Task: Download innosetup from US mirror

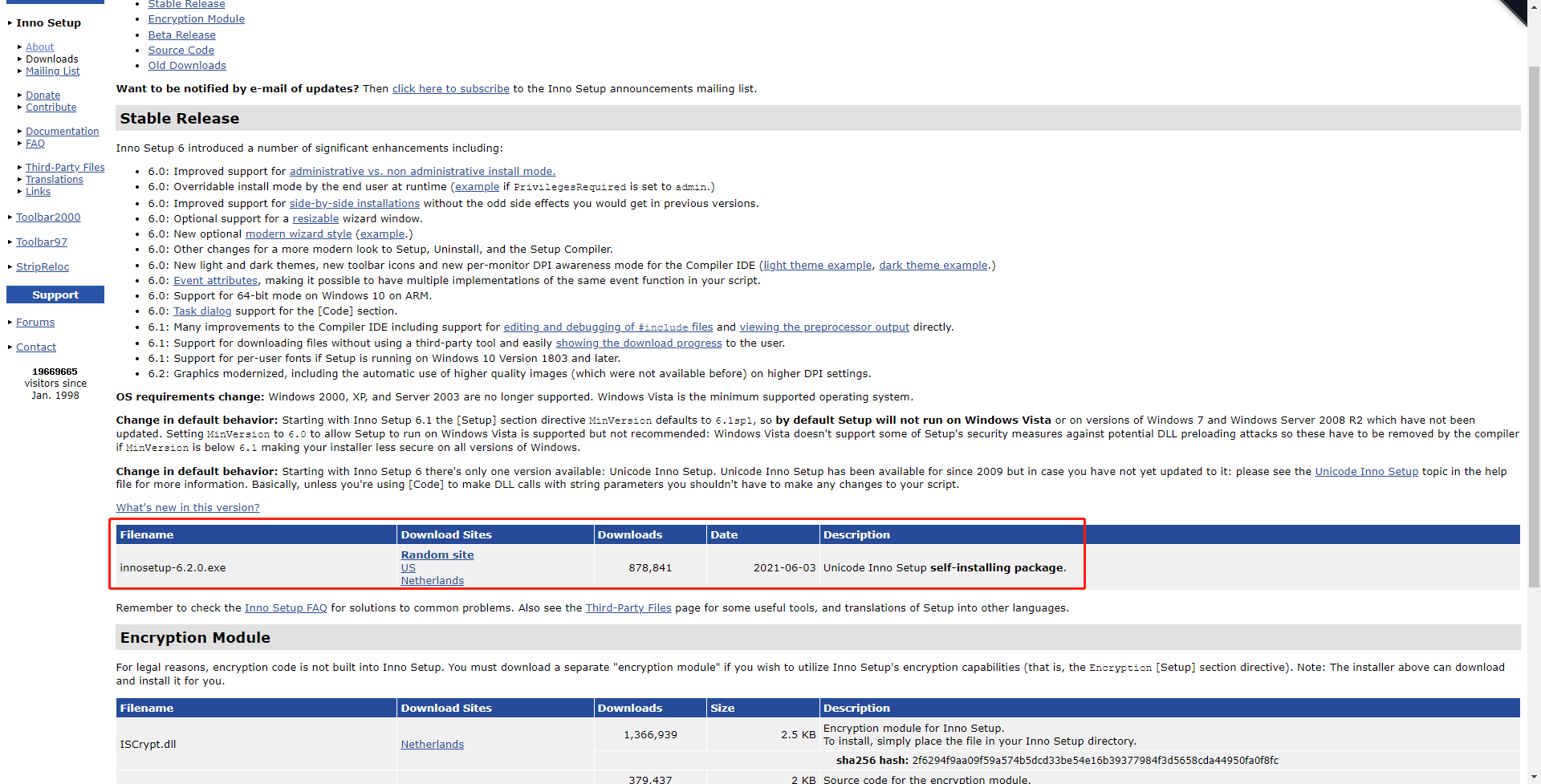Action: (409, 568)
